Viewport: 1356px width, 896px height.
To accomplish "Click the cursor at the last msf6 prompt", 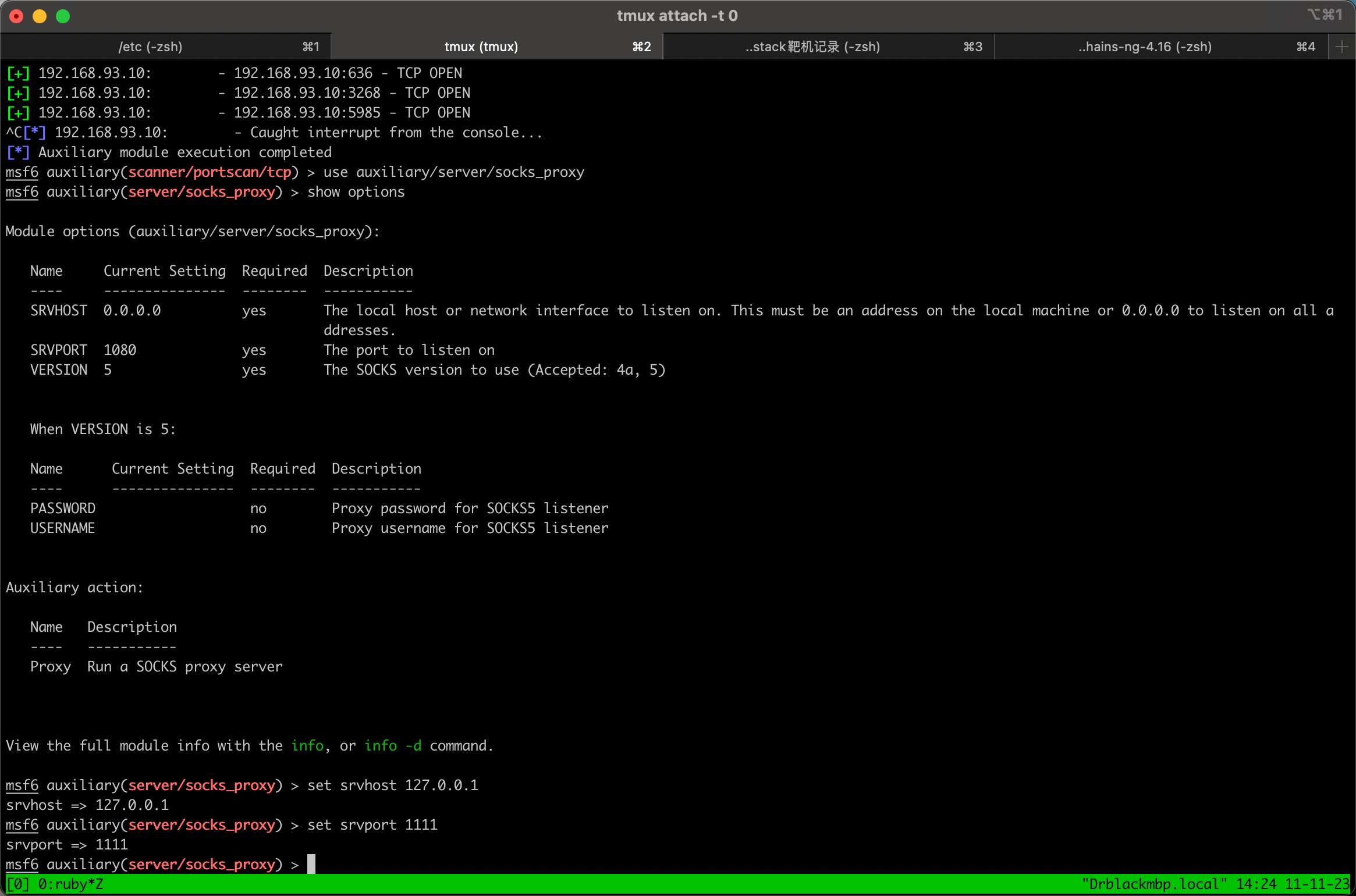I will [x=311, y=864].
